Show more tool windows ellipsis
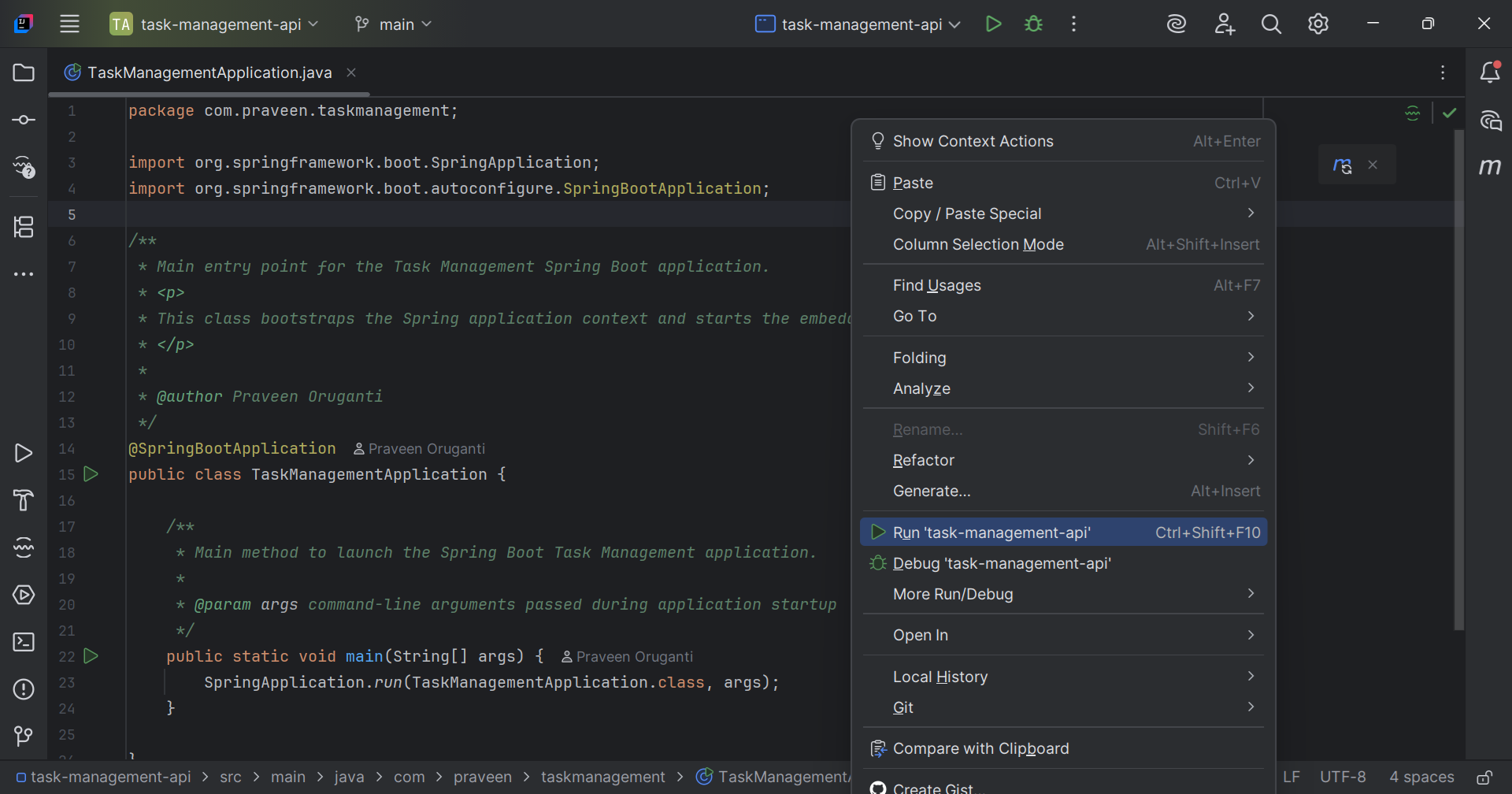 coord(24,274)
